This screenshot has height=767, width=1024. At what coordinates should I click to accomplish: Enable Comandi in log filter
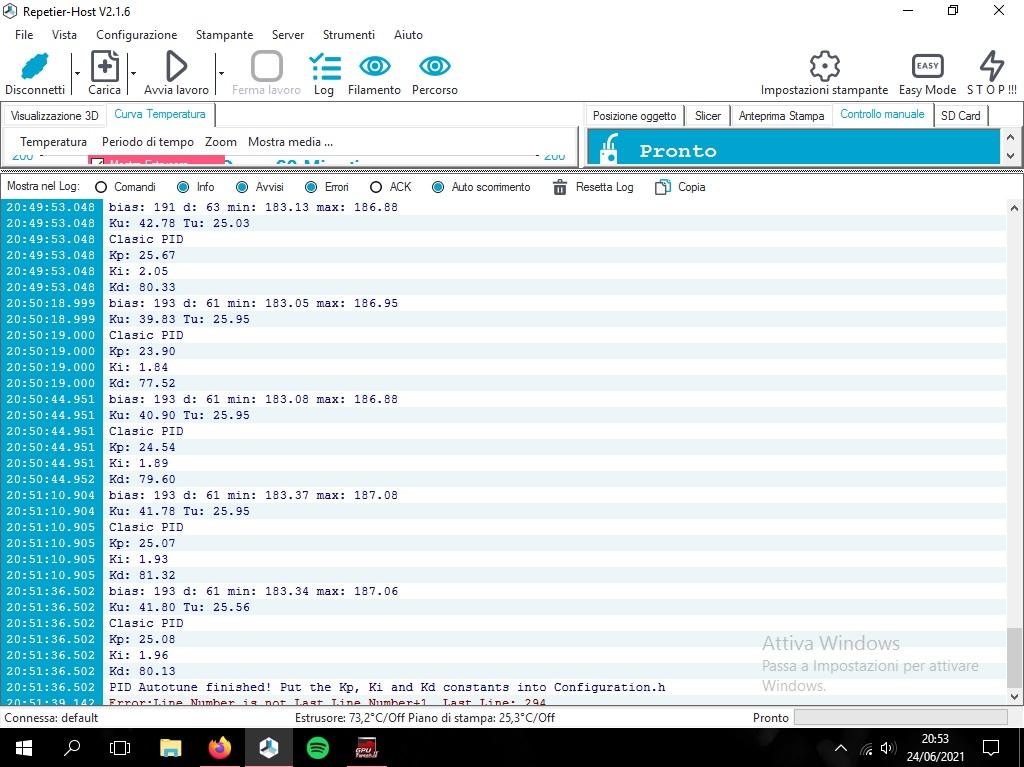pos(101,188)
